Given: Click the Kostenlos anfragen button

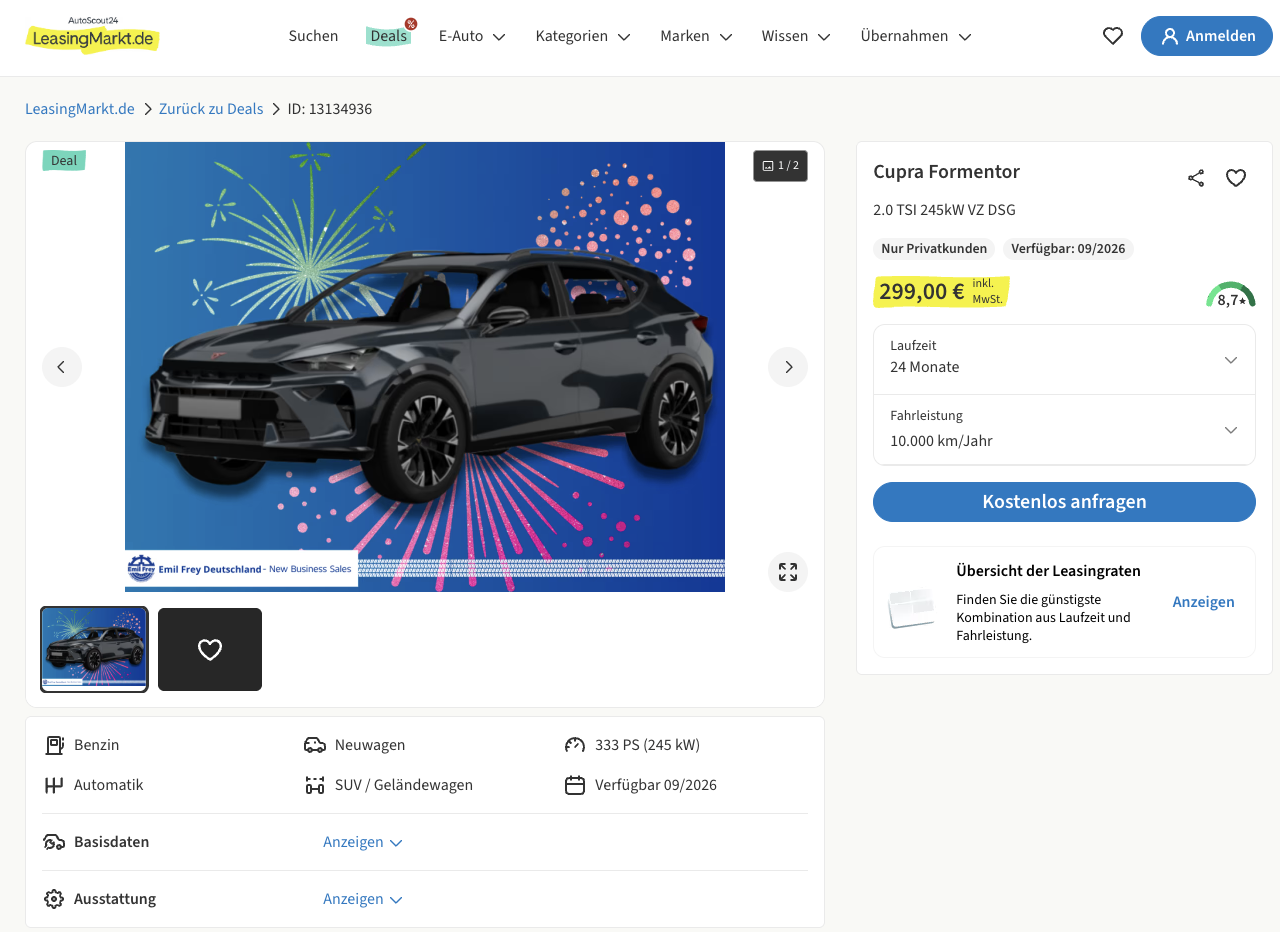Looking at the screenshot, I should [1064, 502].
